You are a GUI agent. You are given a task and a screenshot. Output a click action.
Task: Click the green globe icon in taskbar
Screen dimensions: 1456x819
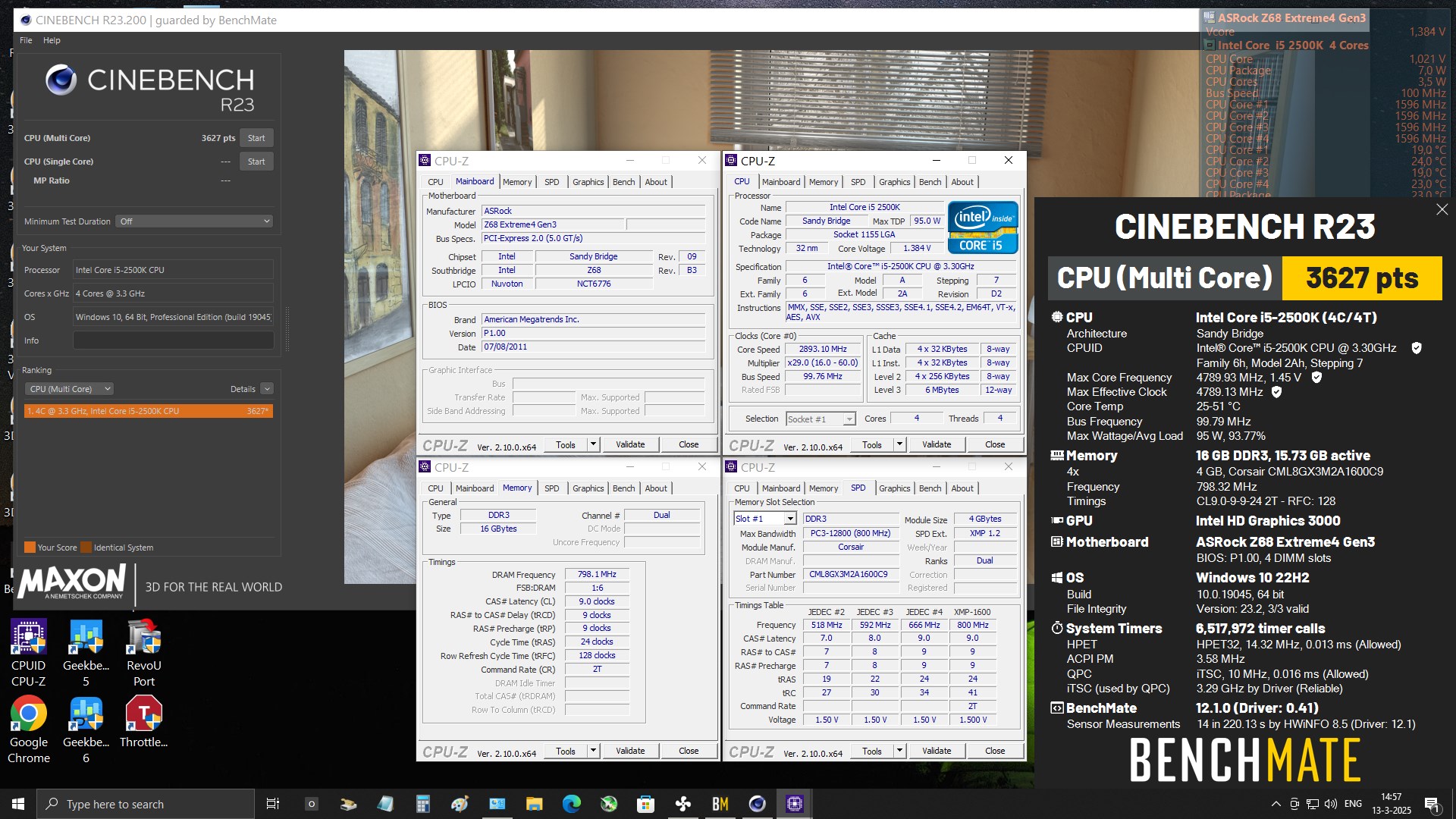pyautogui.click(x=608, y=804)
